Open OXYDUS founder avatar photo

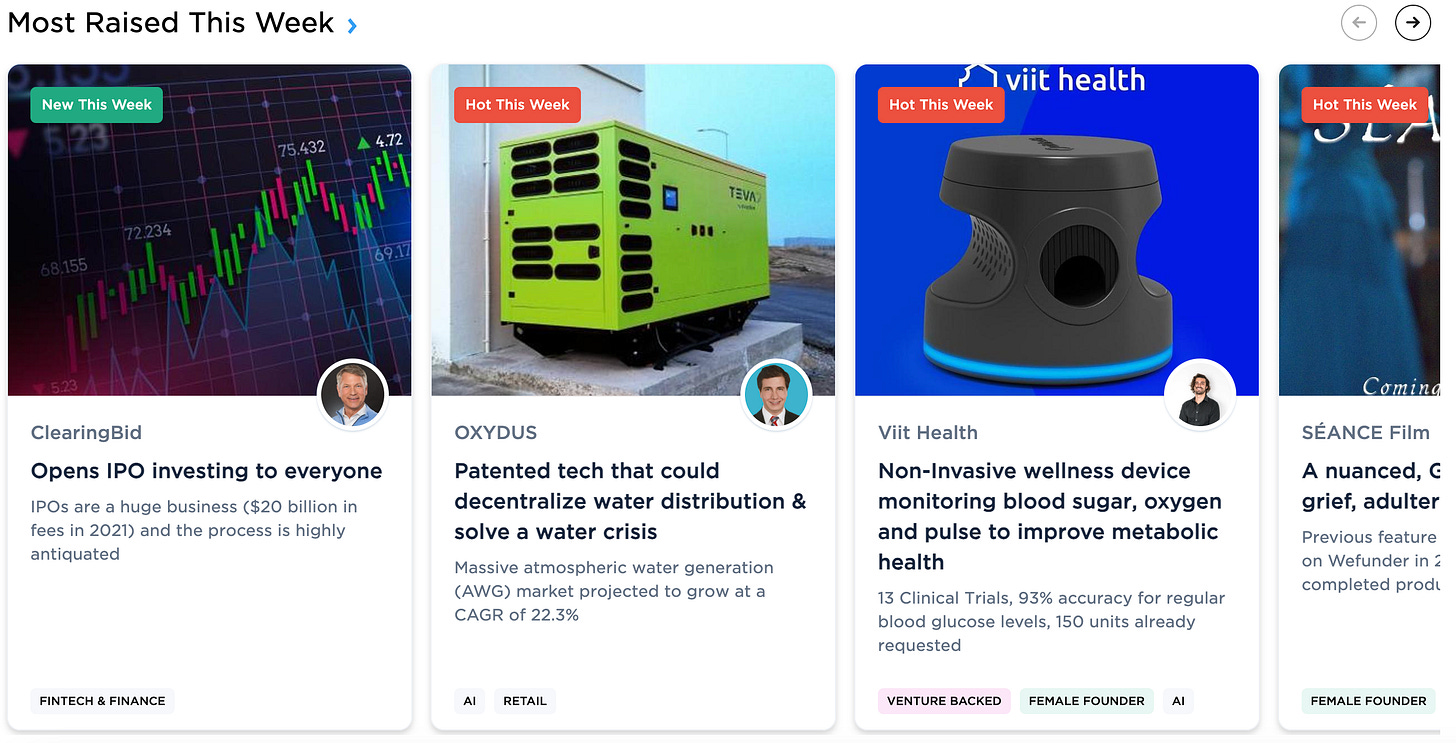(776, 395)
